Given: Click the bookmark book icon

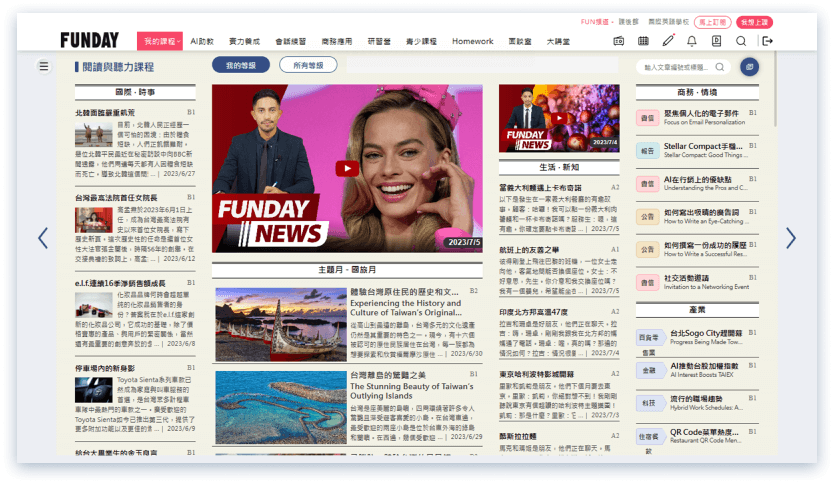Looking at the screenshot, I should point(716,41).
